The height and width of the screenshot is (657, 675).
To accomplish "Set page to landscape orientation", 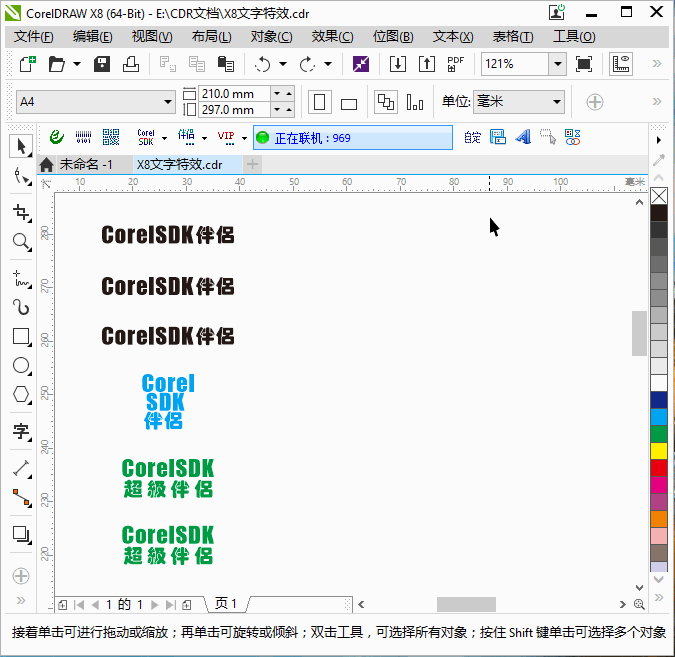I will click(x=349, y=103).
